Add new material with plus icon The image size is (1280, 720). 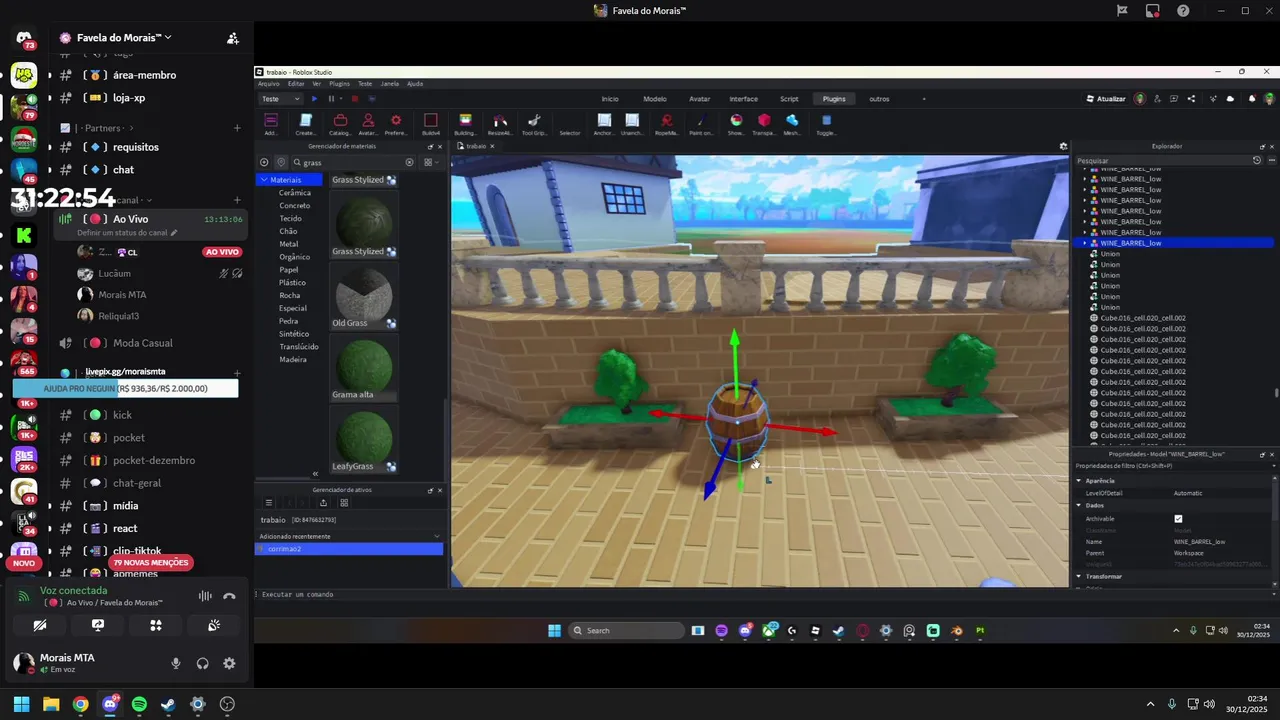tap(264, 162)
